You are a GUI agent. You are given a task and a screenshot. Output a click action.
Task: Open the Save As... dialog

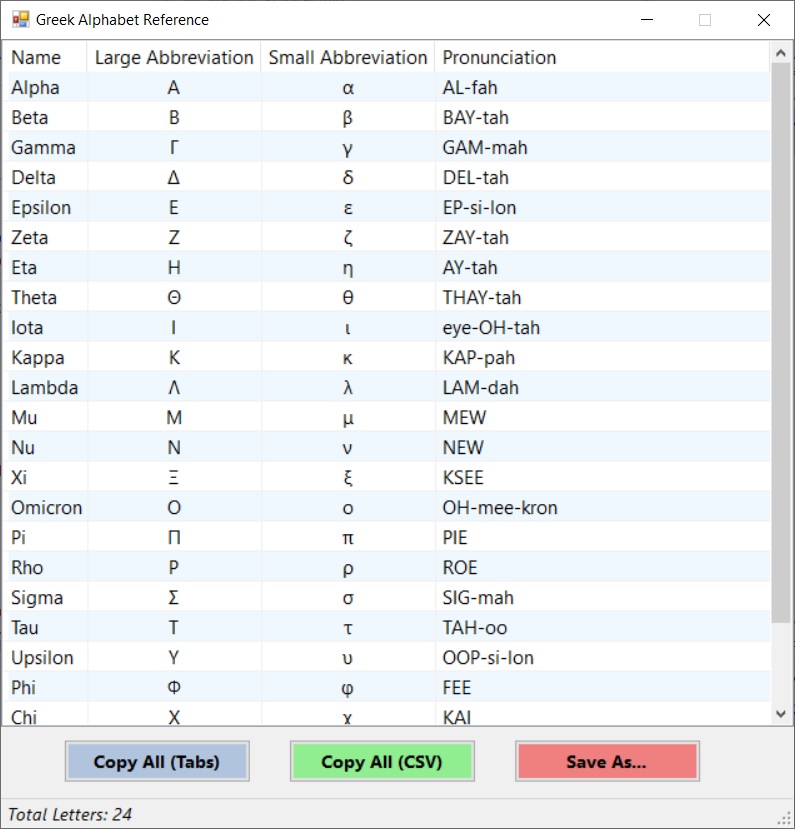tap(606, 761)
